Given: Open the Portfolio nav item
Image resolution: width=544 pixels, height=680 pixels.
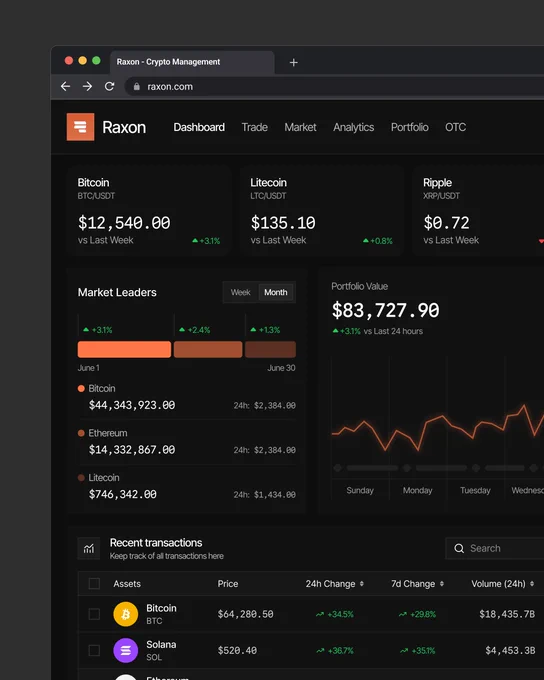Looking at the screenshot, I should pyautogui.click(x=410, y=127).
